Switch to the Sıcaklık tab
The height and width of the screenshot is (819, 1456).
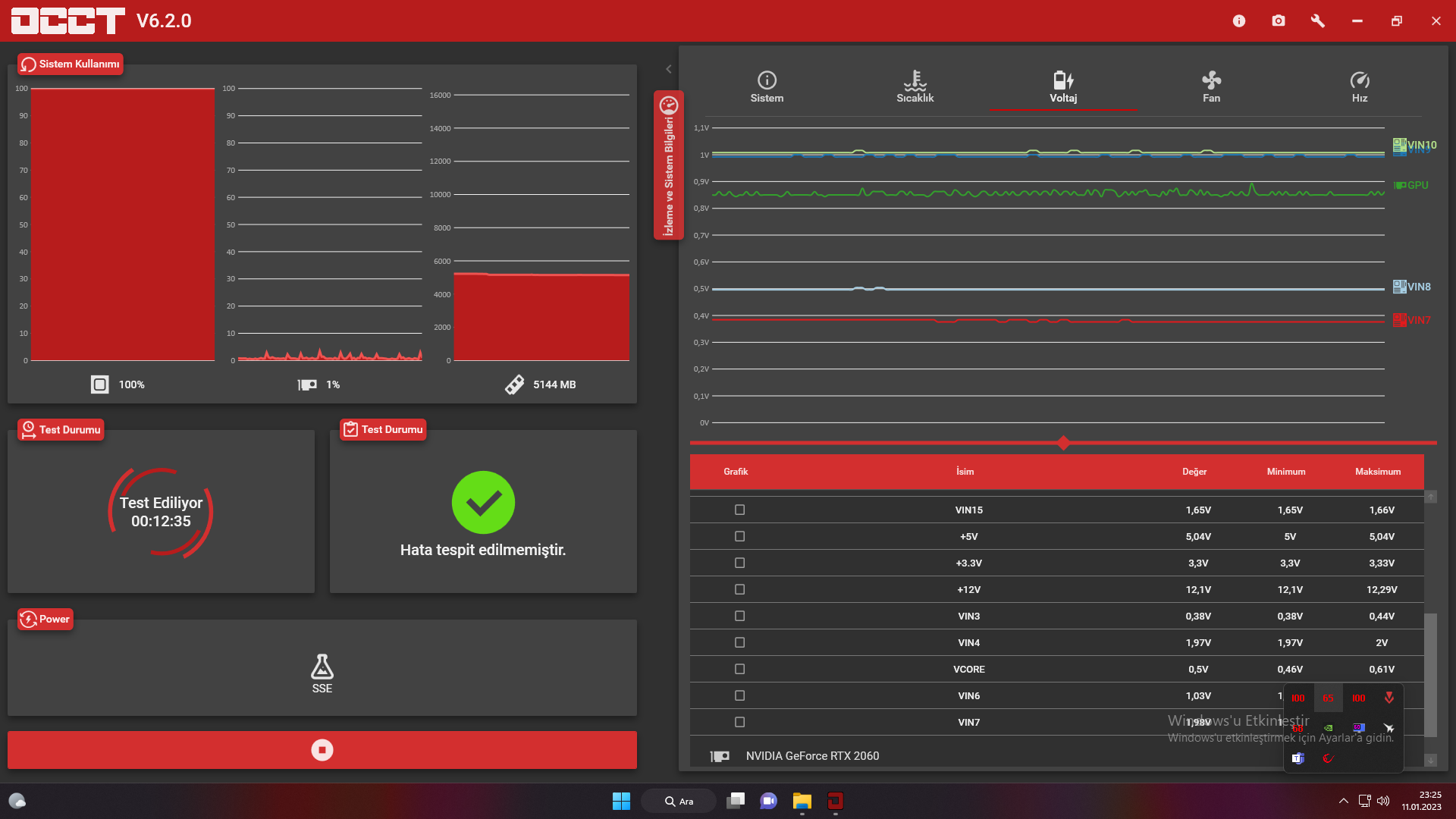[x=915, y=86]
